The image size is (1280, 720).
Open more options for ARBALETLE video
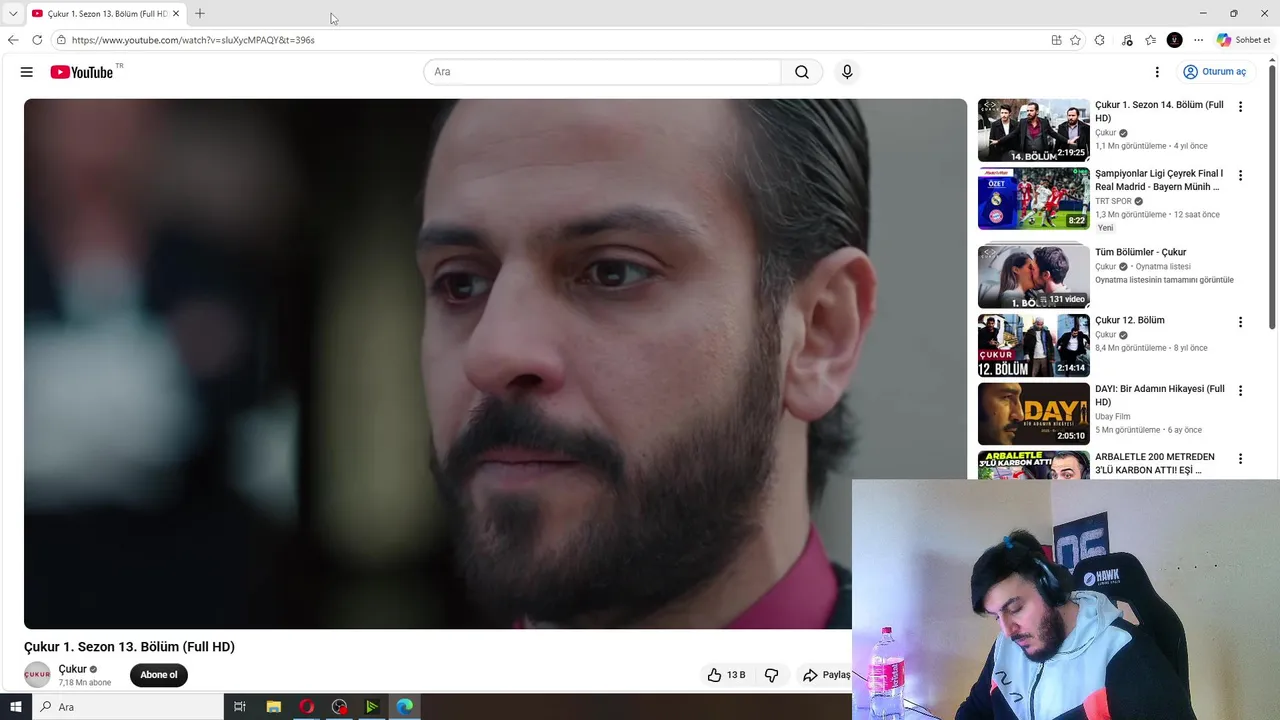[x=1240, y=459]
